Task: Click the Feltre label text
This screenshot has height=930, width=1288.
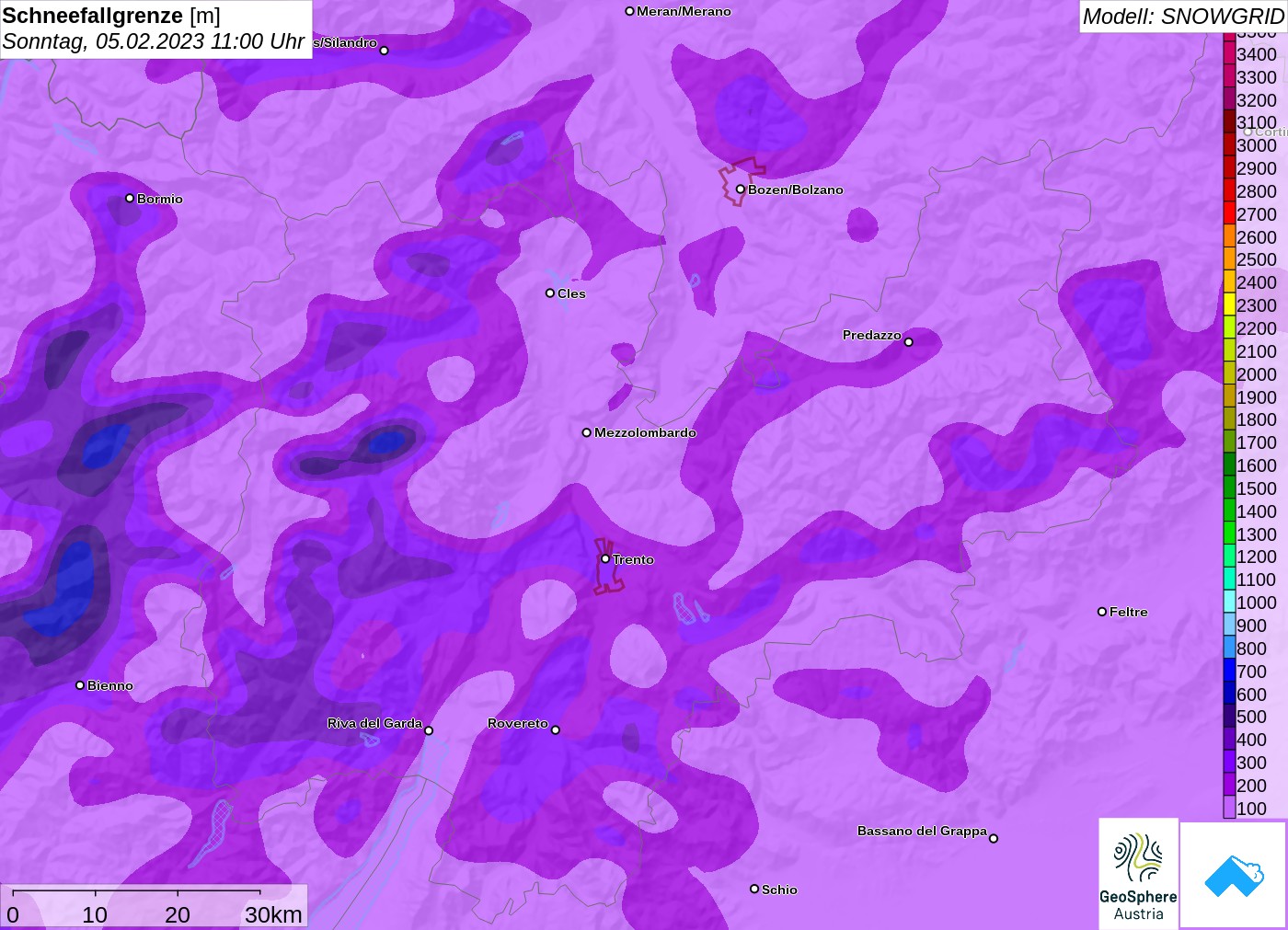Action: tap(1129, 612)
